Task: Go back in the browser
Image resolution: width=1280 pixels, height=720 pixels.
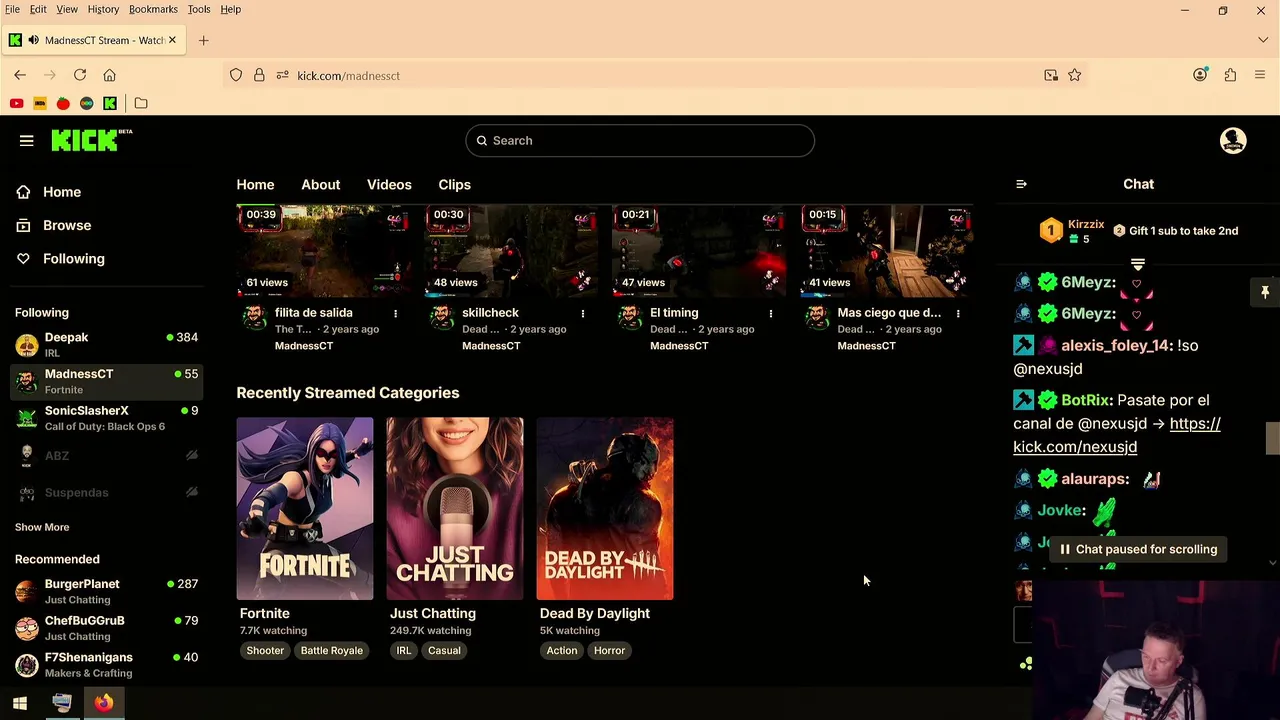Action: [x=20, y=75]
